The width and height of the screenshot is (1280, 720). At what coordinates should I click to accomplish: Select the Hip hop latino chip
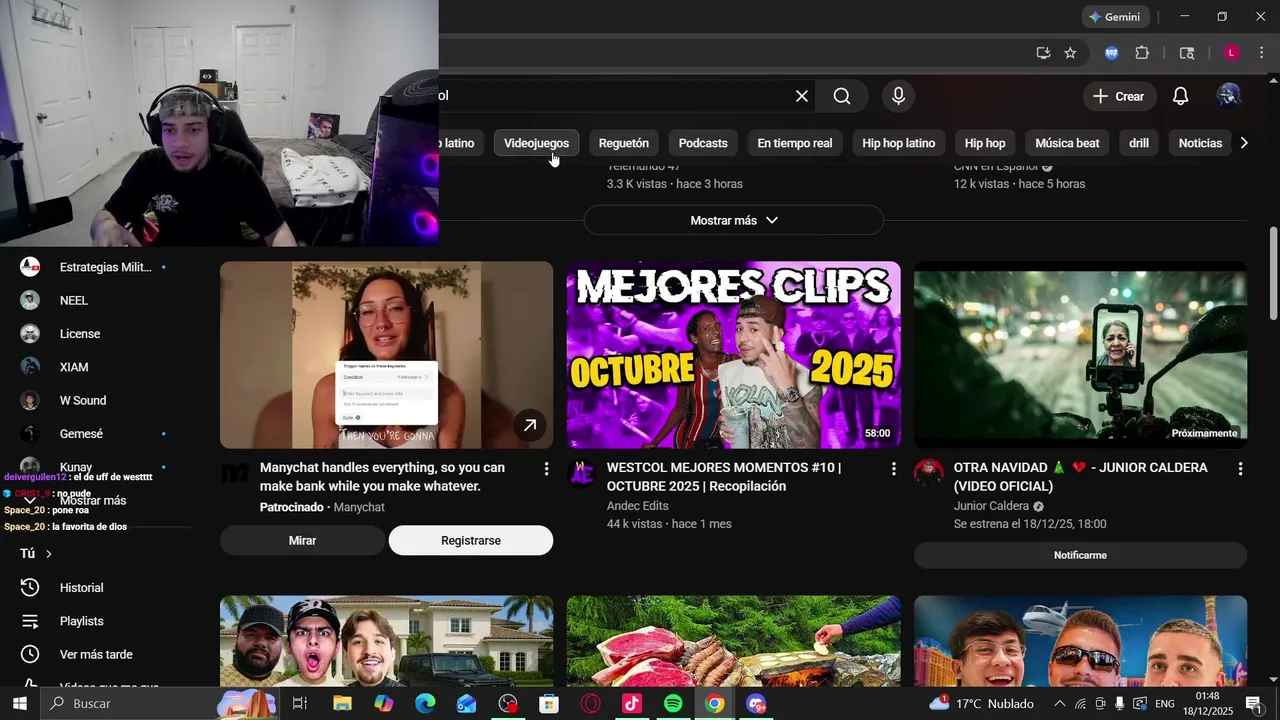899,143
